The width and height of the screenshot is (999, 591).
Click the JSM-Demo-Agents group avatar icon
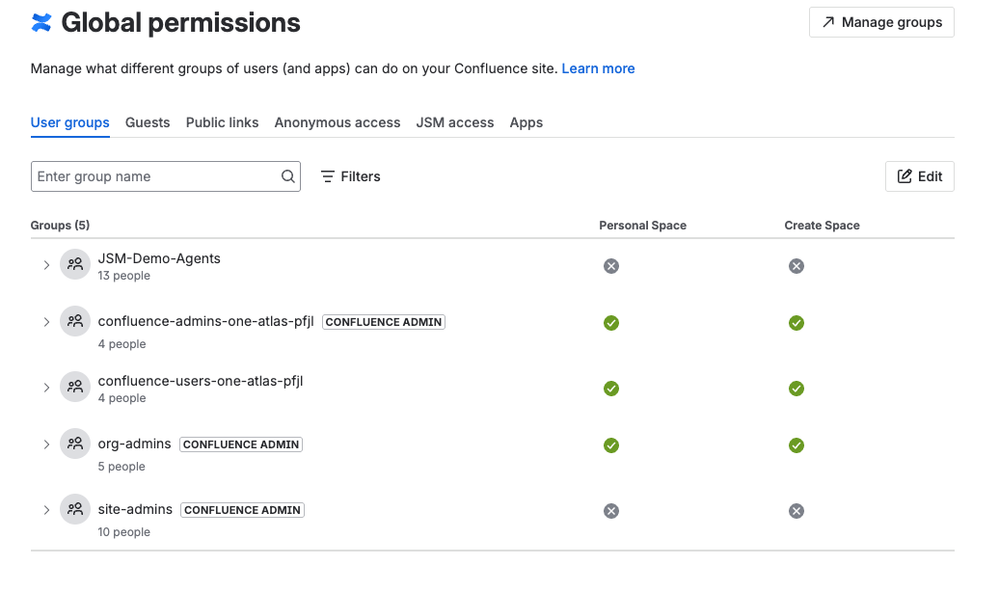75,264
